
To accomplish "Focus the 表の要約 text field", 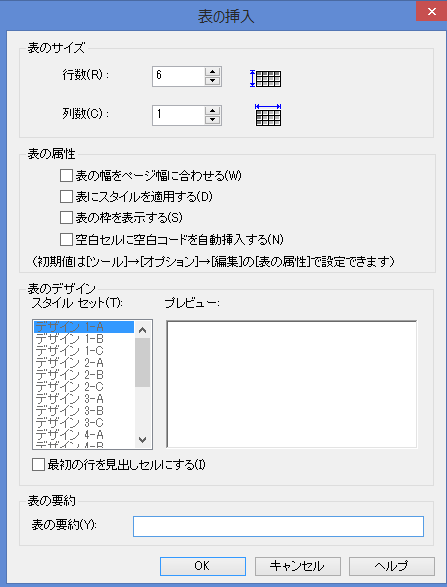I will 278,526.
